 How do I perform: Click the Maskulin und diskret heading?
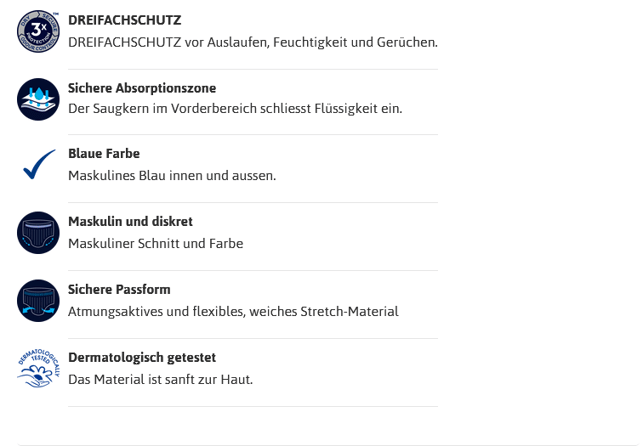(x=130, y=221)
